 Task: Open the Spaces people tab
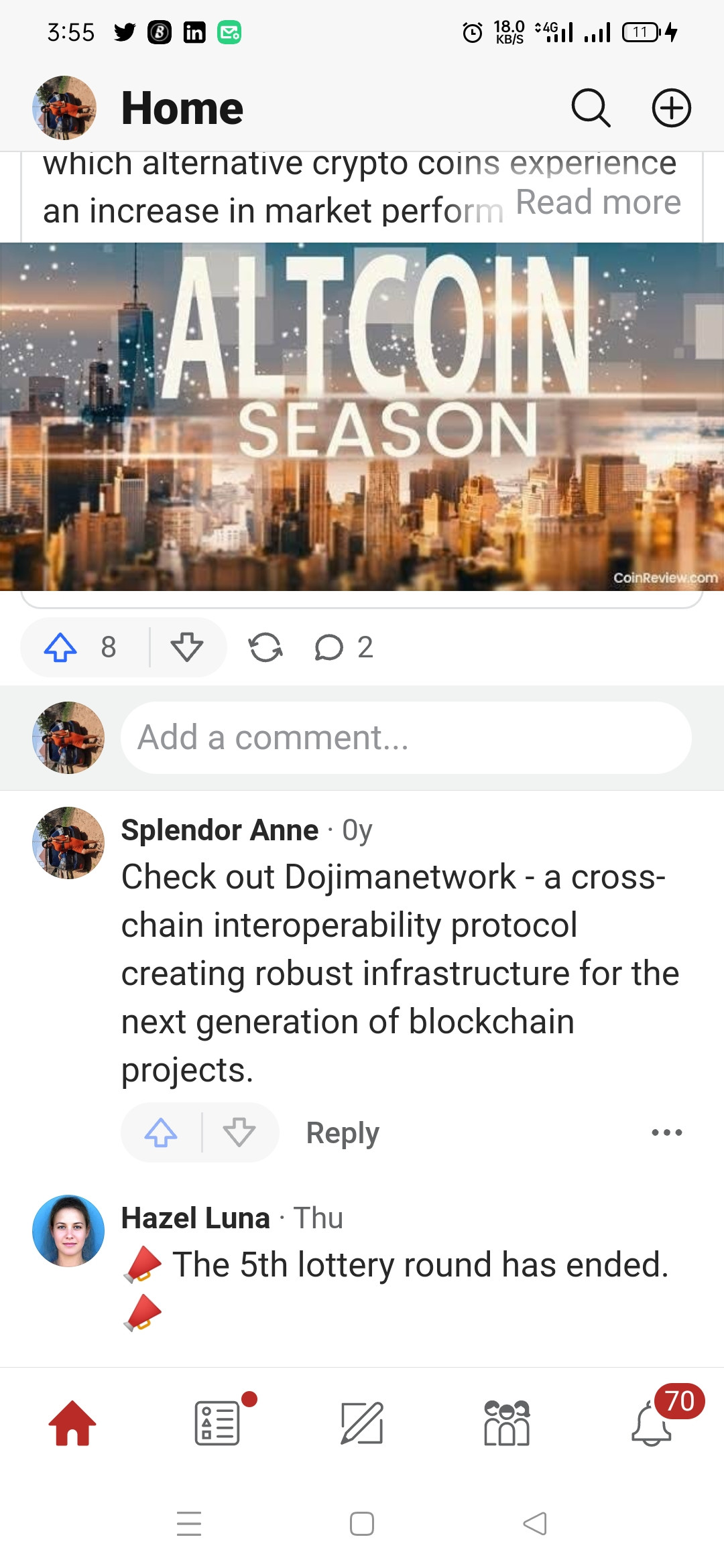tap(507, 1423)
